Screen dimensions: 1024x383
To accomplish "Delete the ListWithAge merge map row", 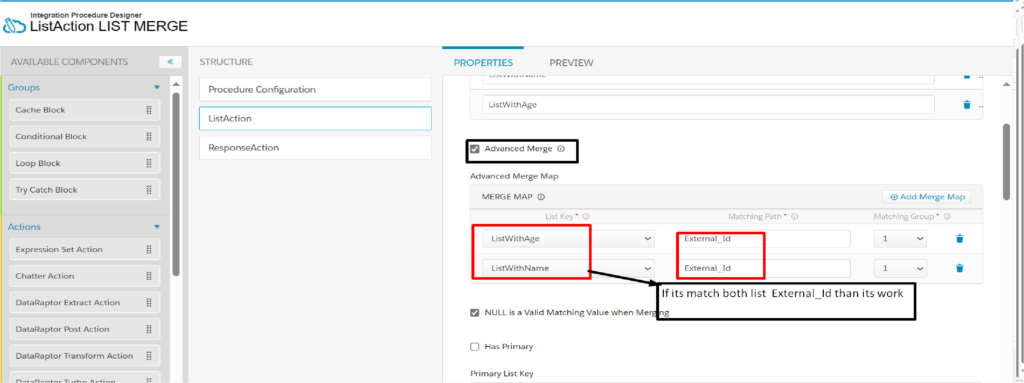I will (959, 239).
